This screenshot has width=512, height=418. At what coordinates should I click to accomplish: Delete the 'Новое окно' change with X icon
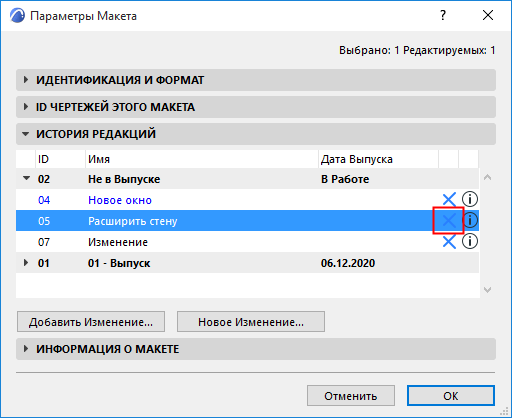coord(449,200)
